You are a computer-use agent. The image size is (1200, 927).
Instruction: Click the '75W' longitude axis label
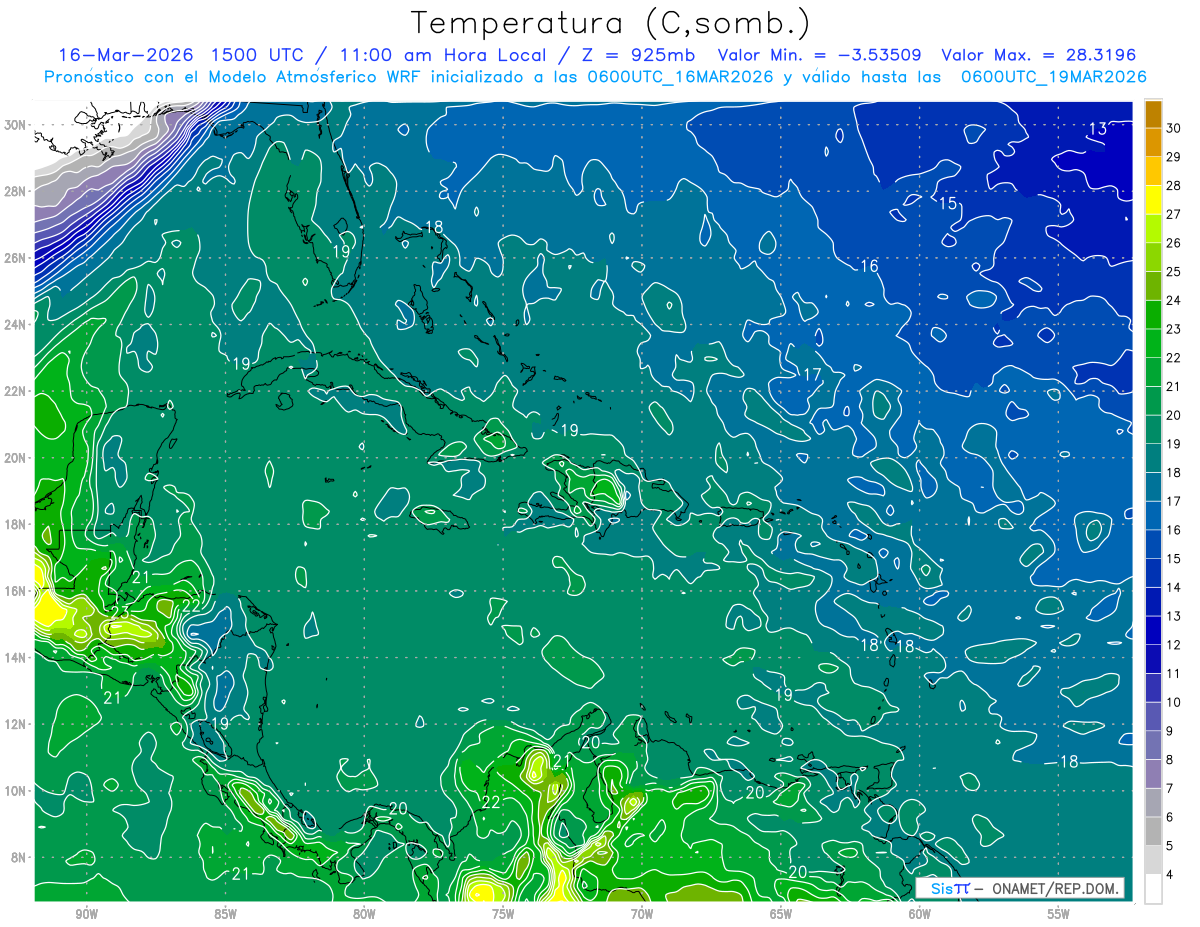point(503,914)
